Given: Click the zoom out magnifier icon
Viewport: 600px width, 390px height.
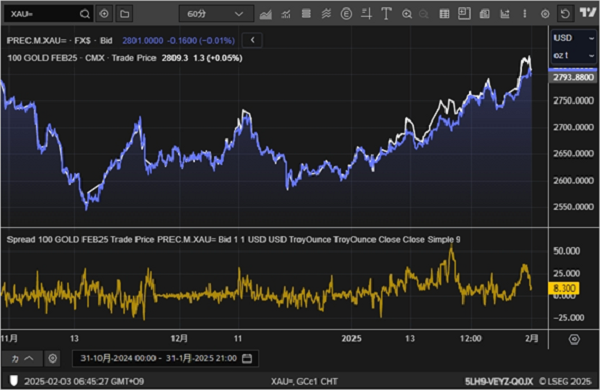Looking at the screenshot, I should tap(424, 15).
